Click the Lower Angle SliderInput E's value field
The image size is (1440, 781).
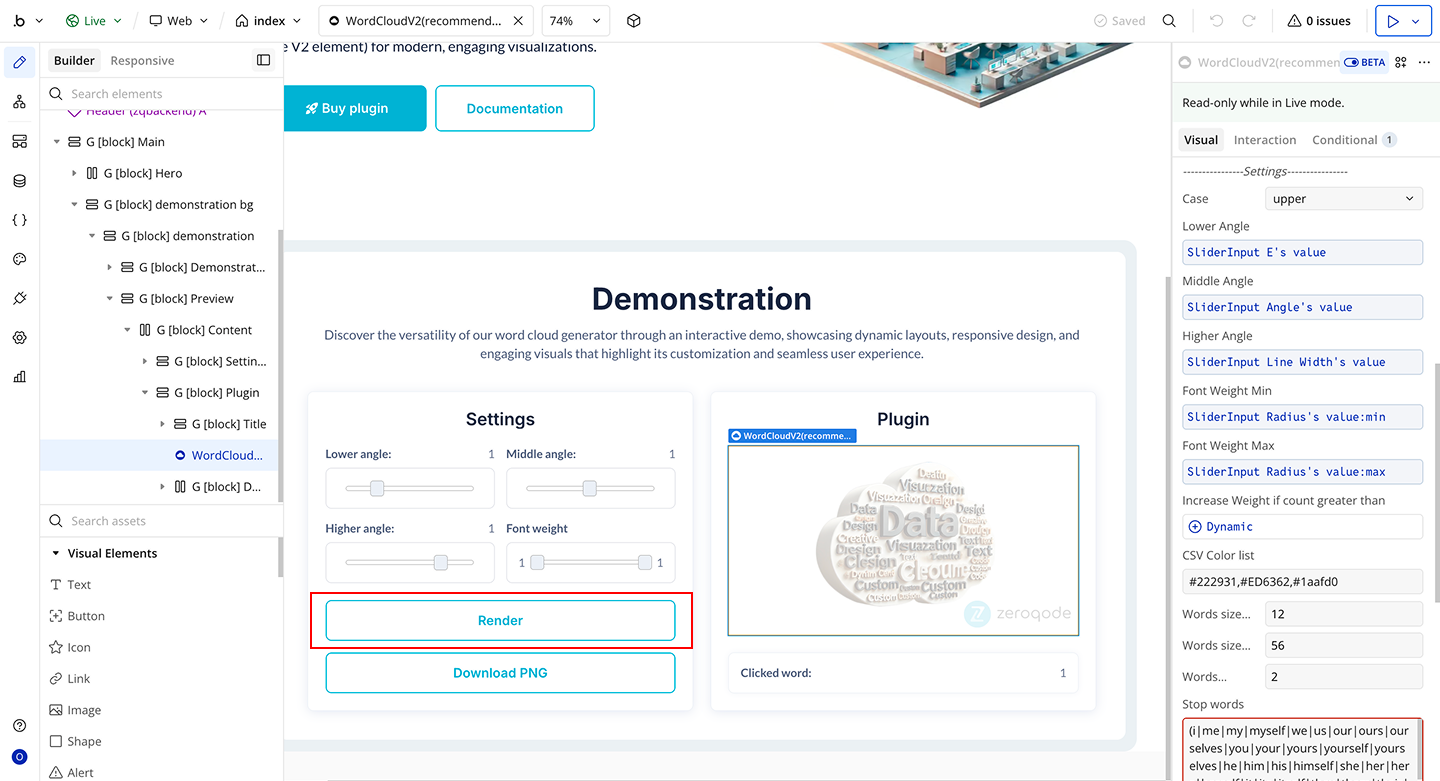click(1302, 252)
